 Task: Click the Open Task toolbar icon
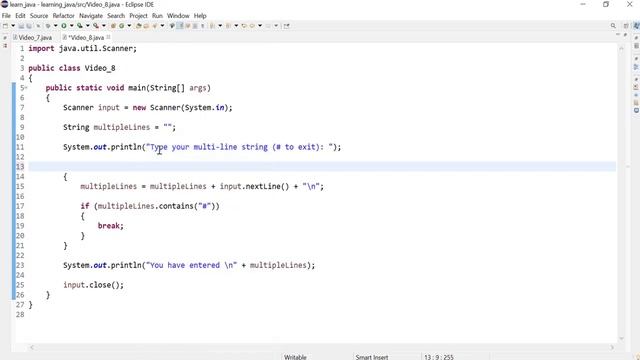coord(146,26)
